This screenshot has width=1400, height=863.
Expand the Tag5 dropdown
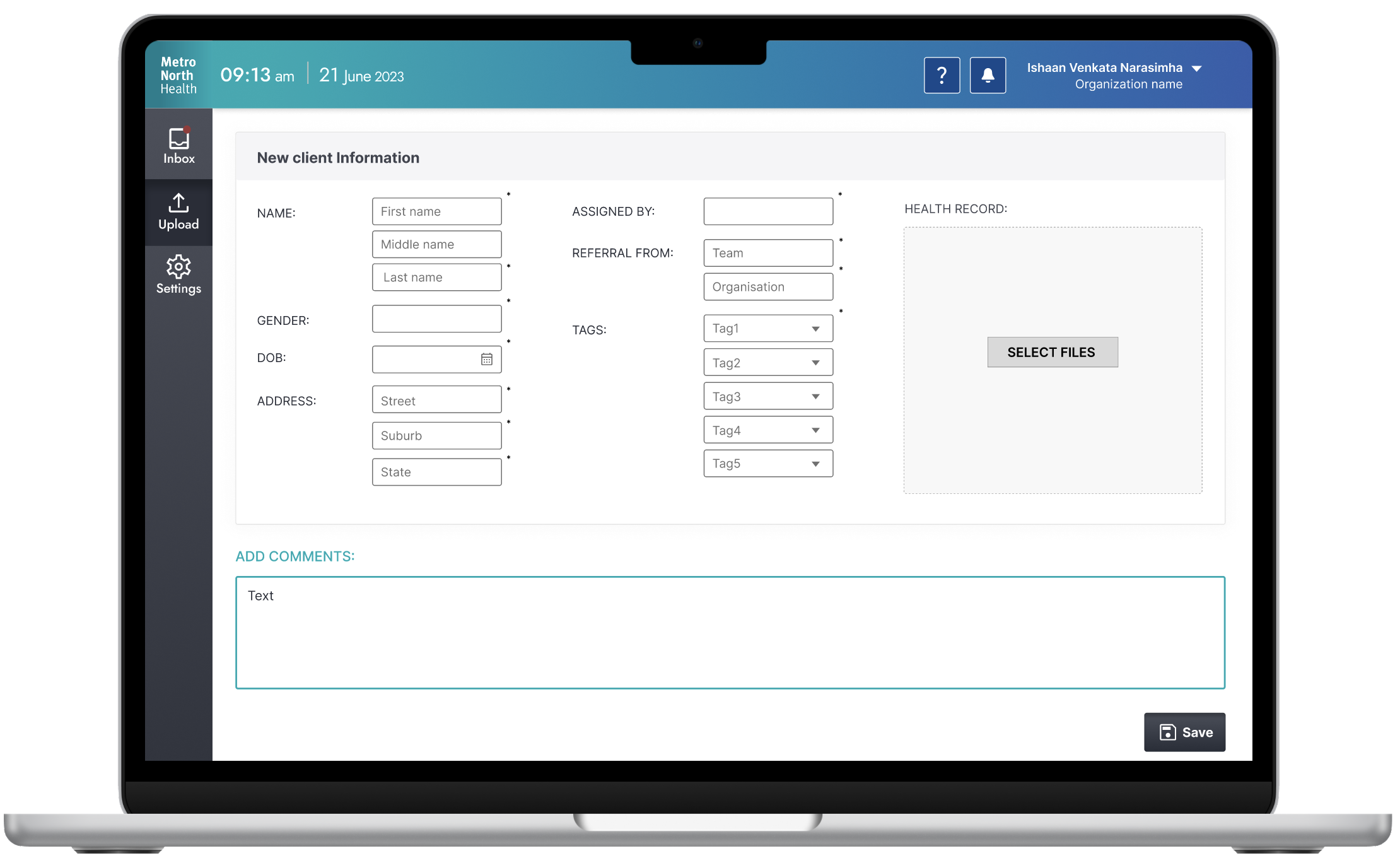tap(767, 464)
